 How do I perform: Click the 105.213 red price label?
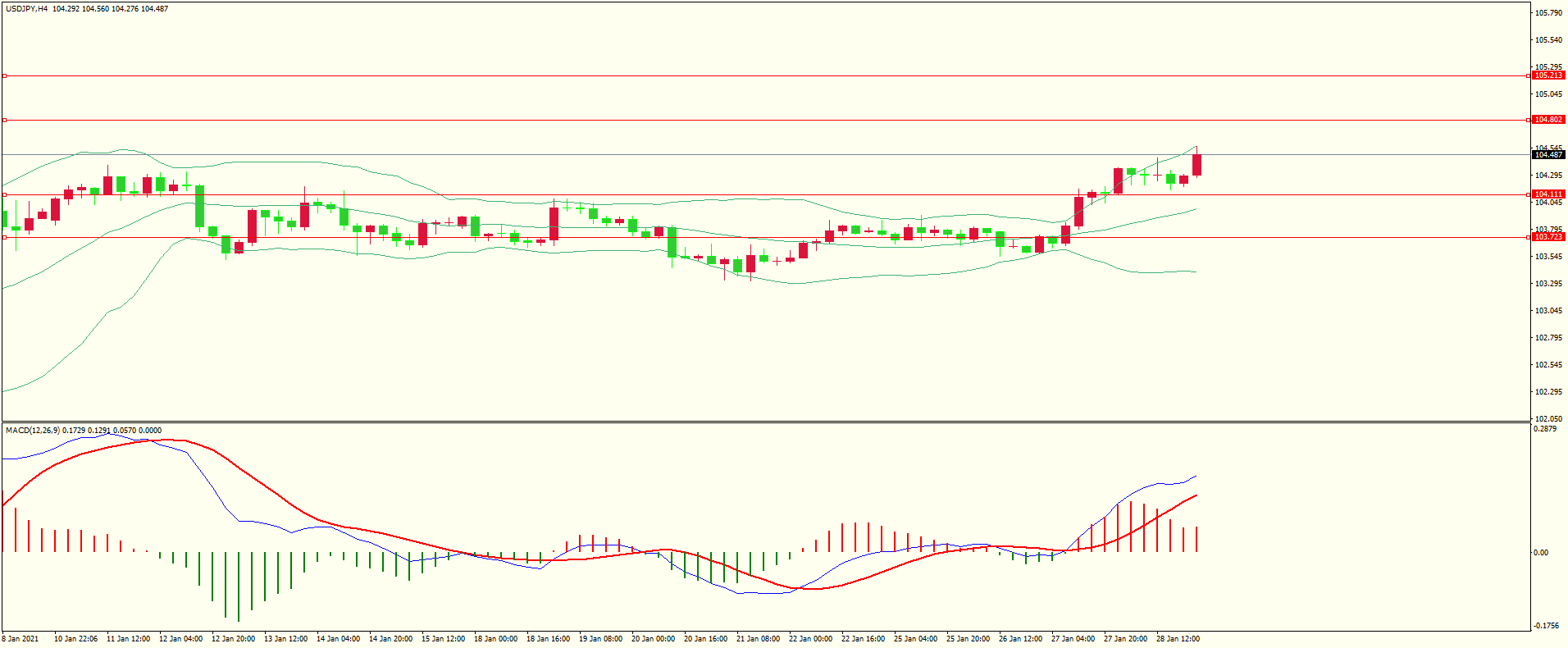pyautogui.click(x=1548, y=75)
